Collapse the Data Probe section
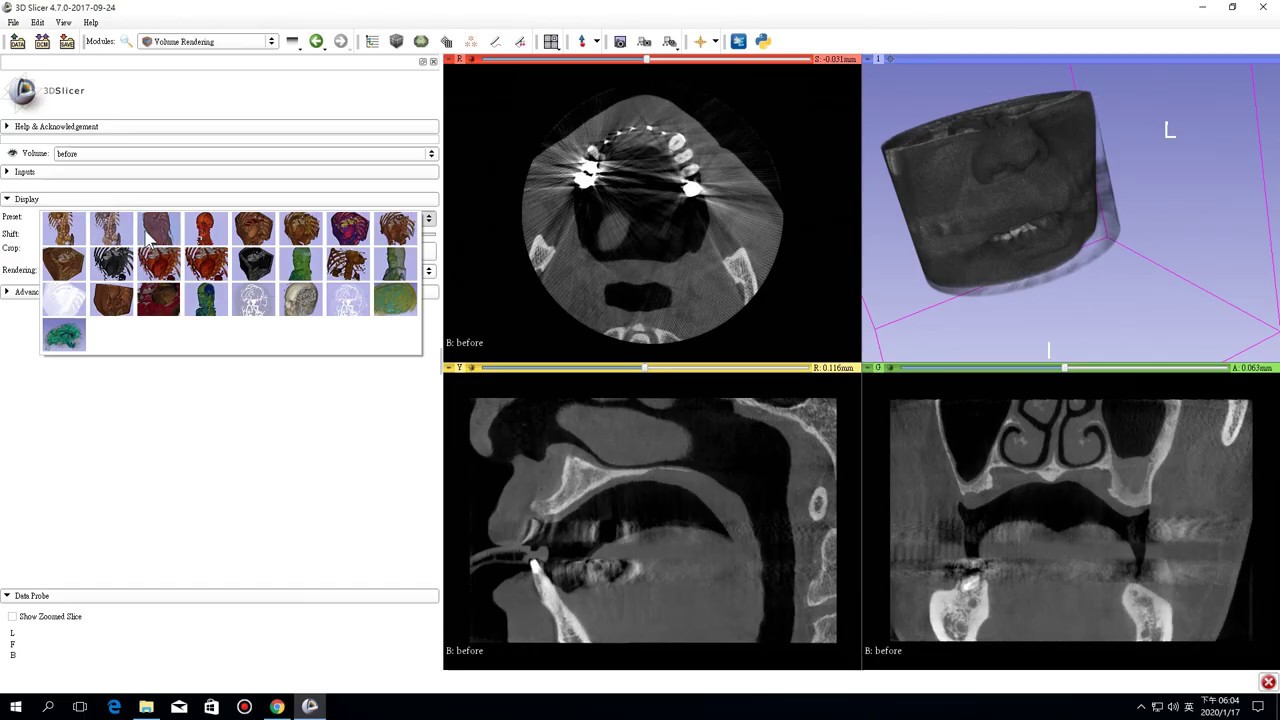Image resolution: width=1280 pixels, height=720 pixels. coord(220,596)
